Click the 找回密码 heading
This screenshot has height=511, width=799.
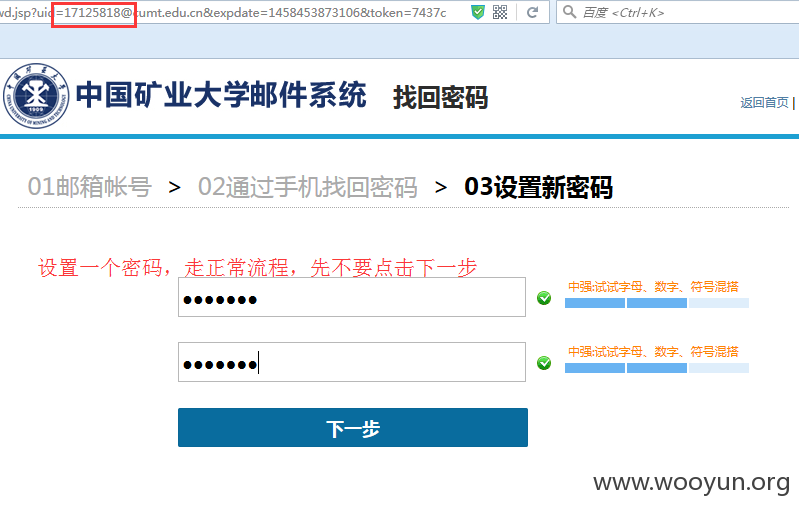(441, 97)
